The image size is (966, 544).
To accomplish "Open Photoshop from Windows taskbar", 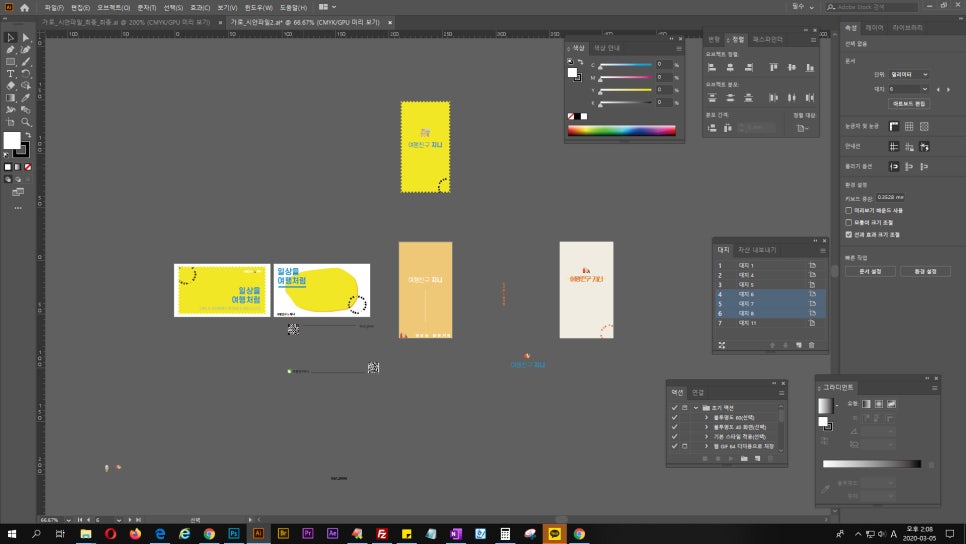I will tap(233, 534).
